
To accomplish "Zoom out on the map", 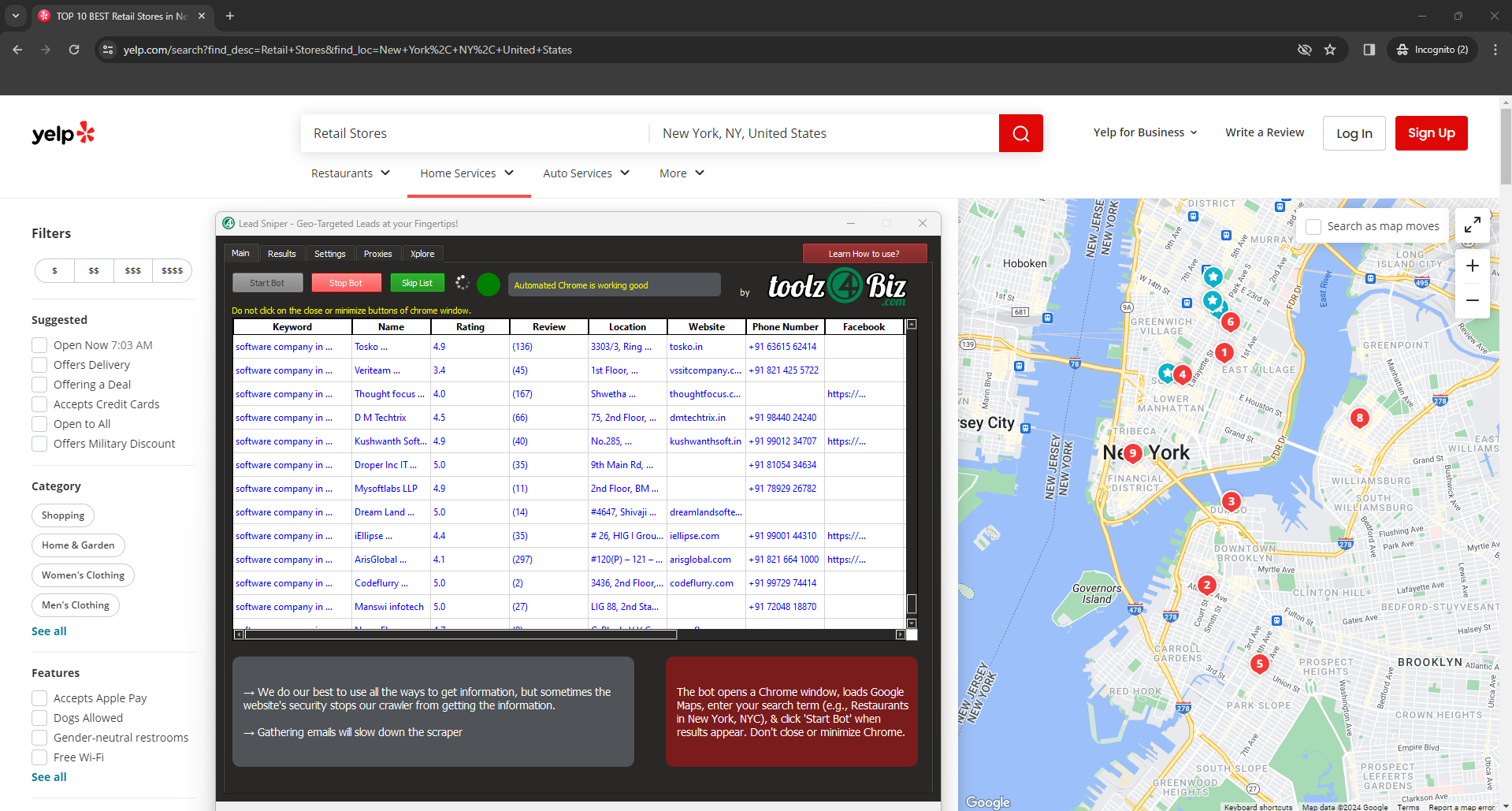I will pyautogui.click(x=1472, y=300).
